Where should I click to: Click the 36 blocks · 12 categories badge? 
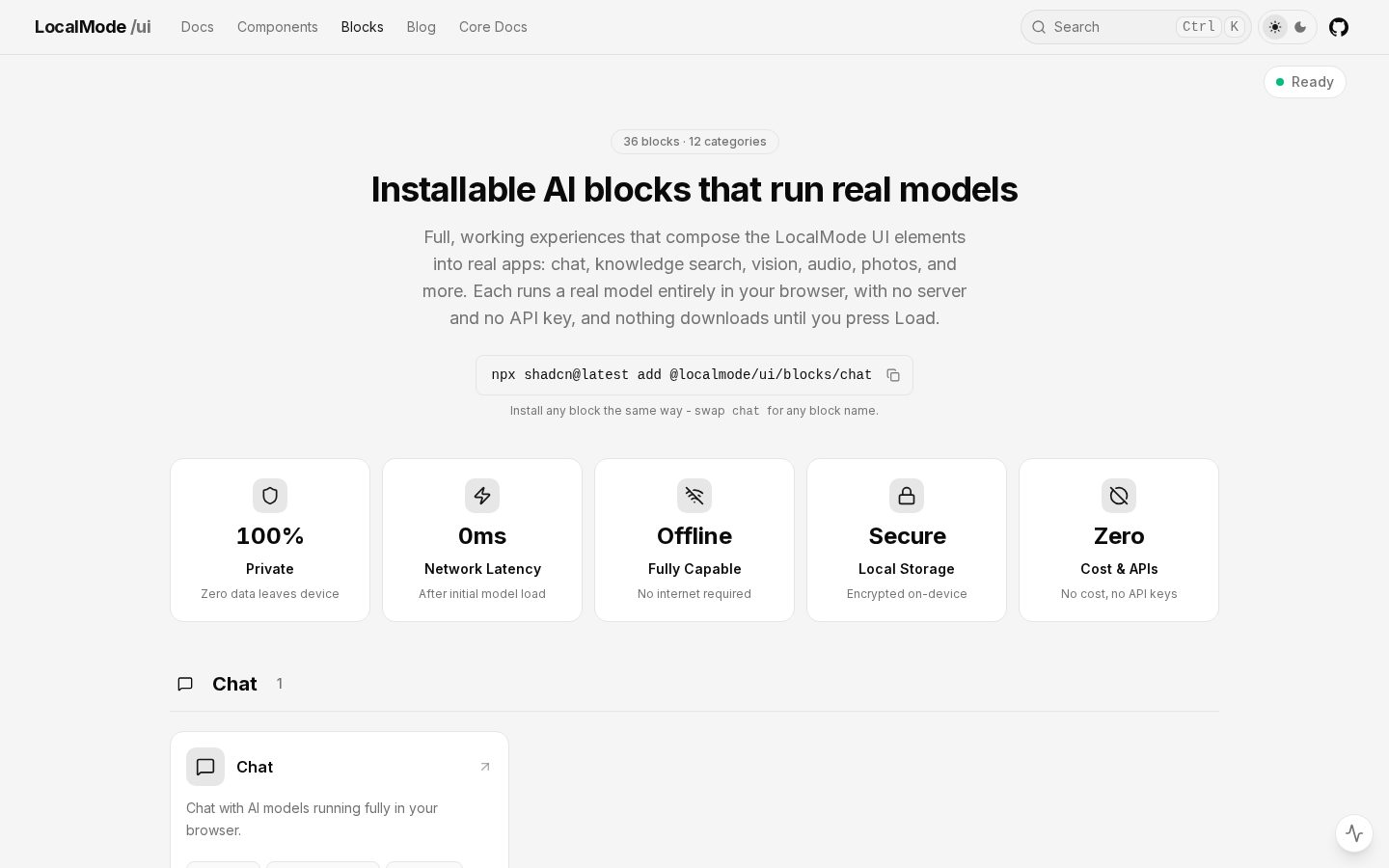click(x=694, y=142)
